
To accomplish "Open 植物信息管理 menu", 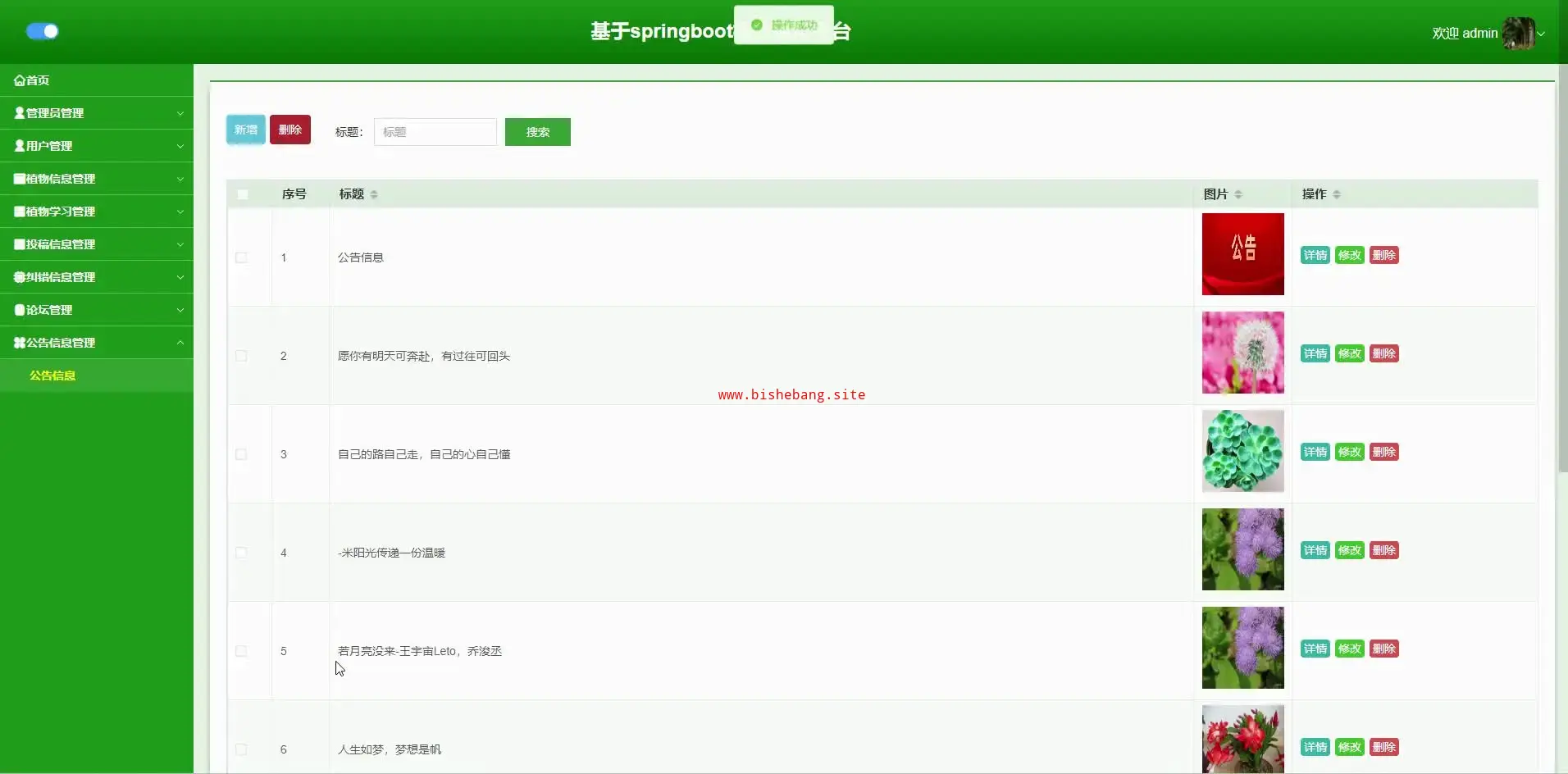I will (x=97, y=179).
